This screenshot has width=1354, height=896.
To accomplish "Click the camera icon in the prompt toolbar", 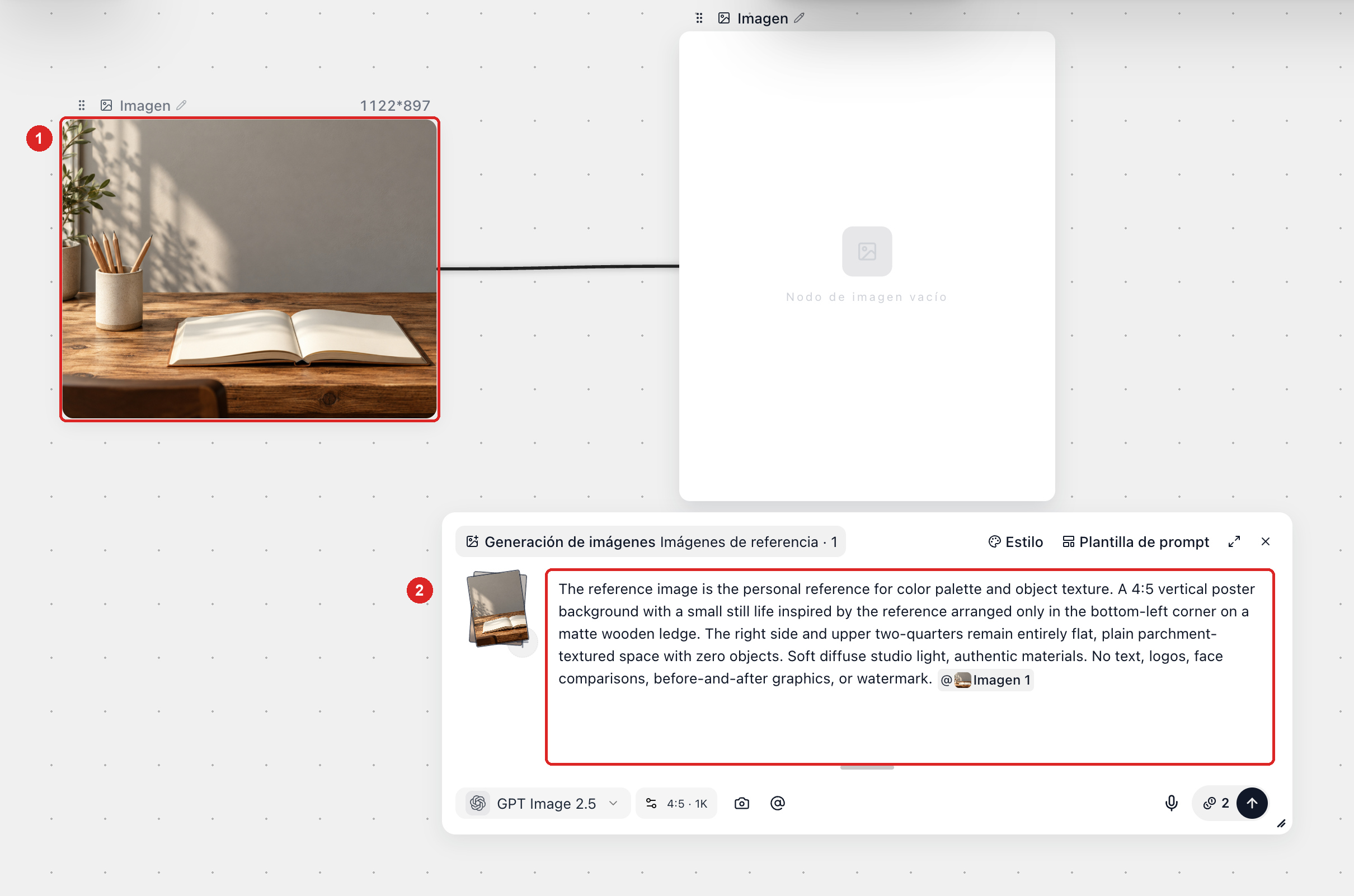I will (741, 803).
